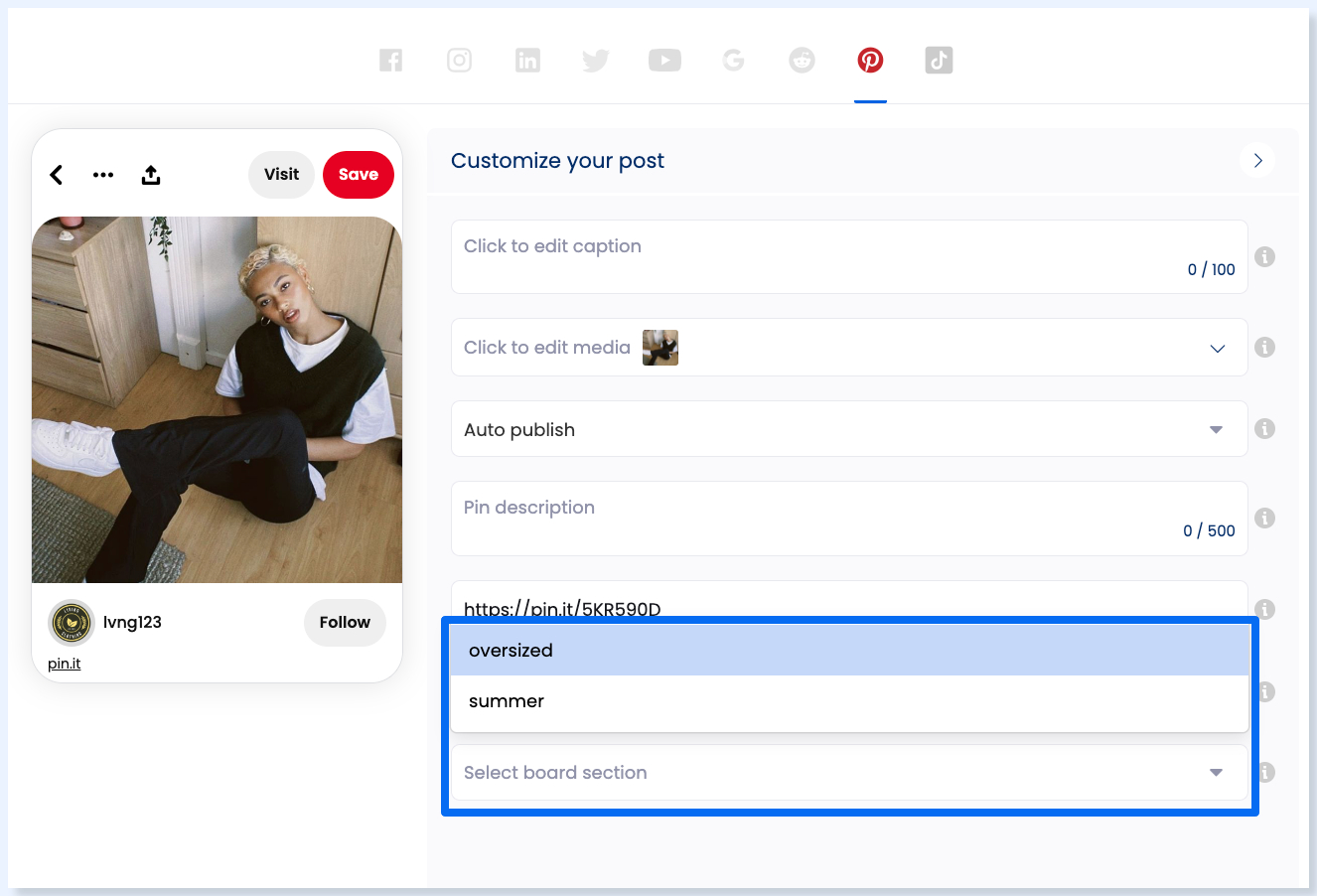
Task: Switch to the LinkedIn tab
Action: (x=527, y=61)
